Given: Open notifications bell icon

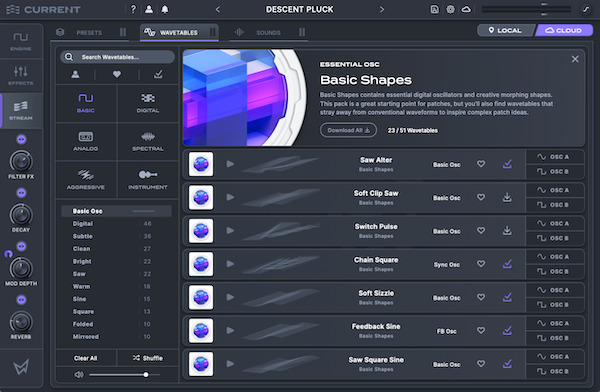Looking at the screenshot, I should pyautogui.click(x=165, y=9).
